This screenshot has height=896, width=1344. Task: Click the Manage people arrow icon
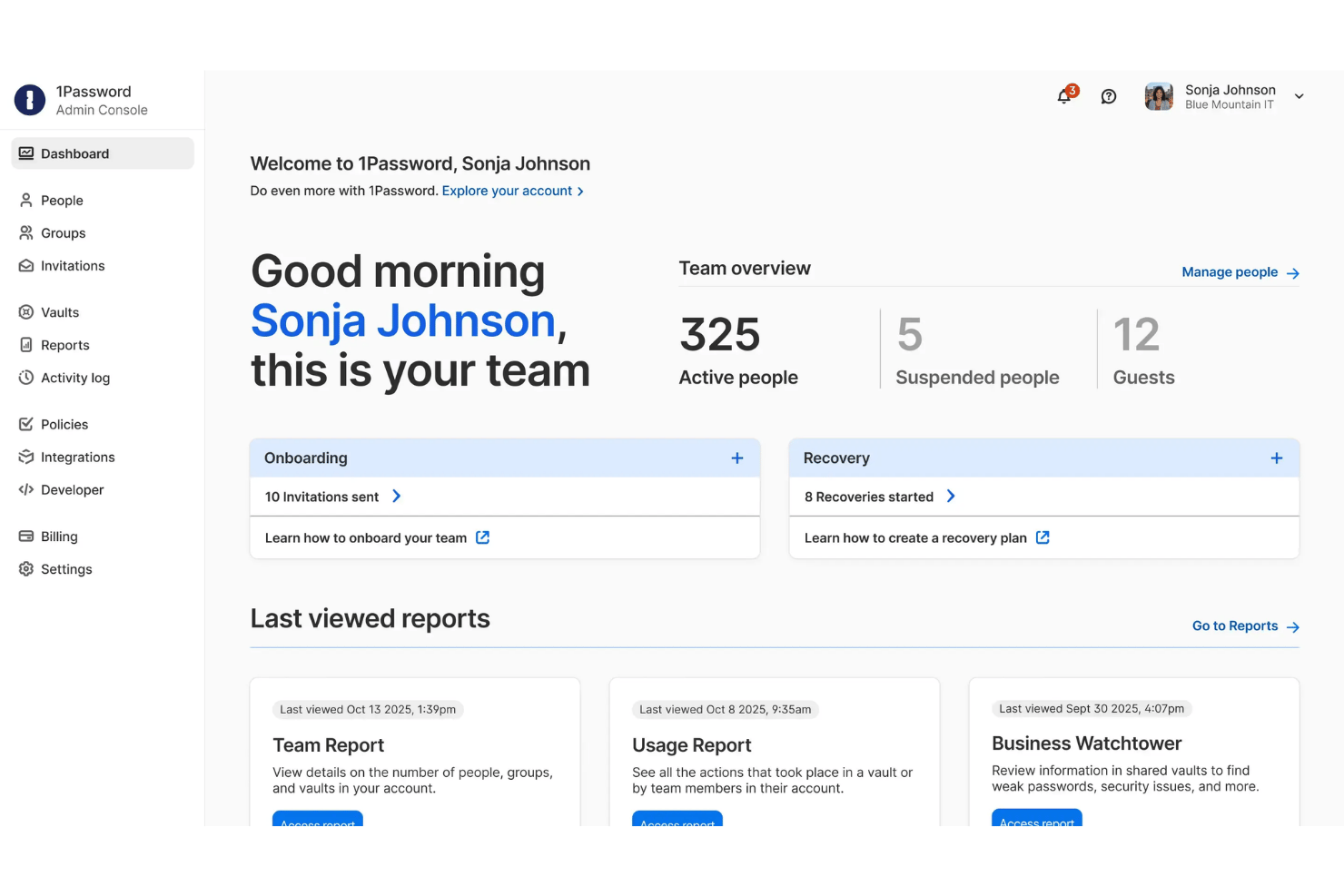pos(1293,272)
